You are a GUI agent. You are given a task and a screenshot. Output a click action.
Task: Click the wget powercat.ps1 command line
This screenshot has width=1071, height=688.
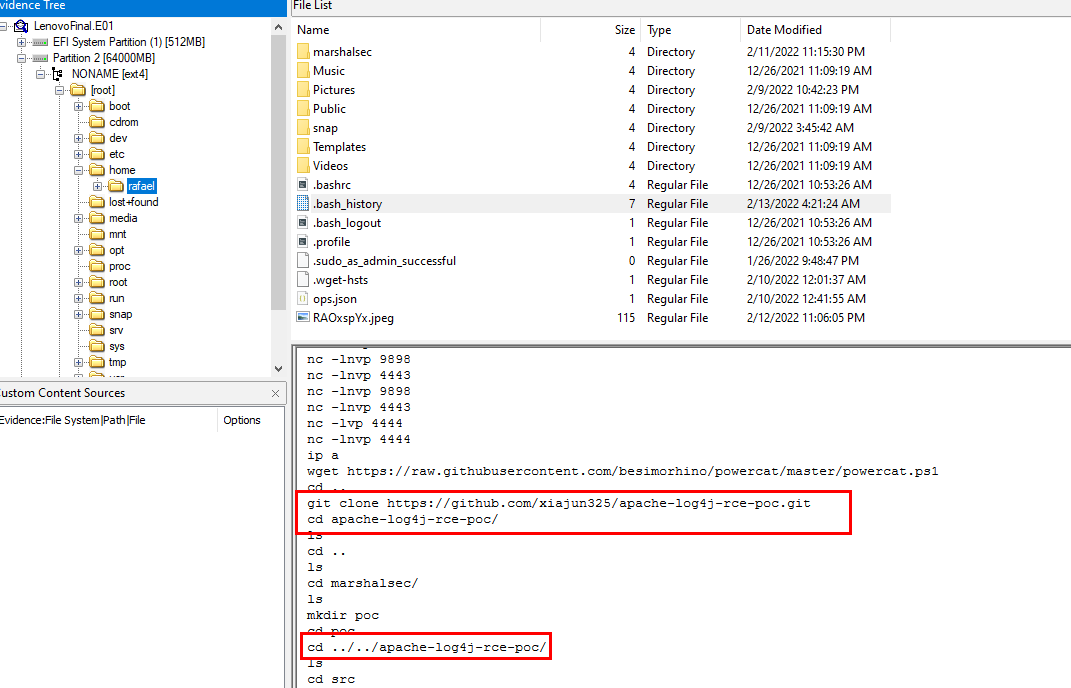[622, 471]
